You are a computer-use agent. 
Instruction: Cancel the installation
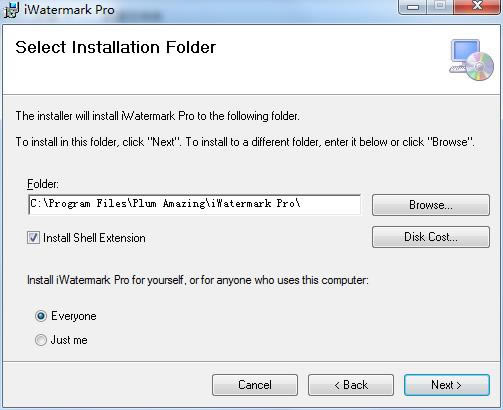255,385
